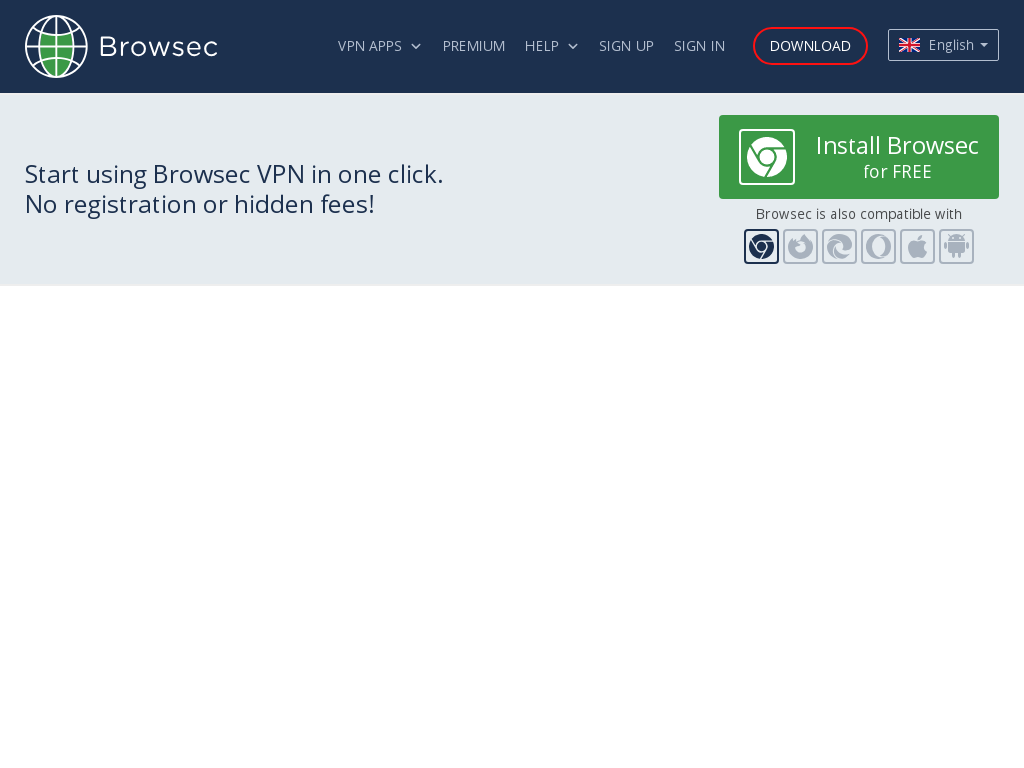
Task: Click the Browsec globe logo
Action: coord(56,46)
